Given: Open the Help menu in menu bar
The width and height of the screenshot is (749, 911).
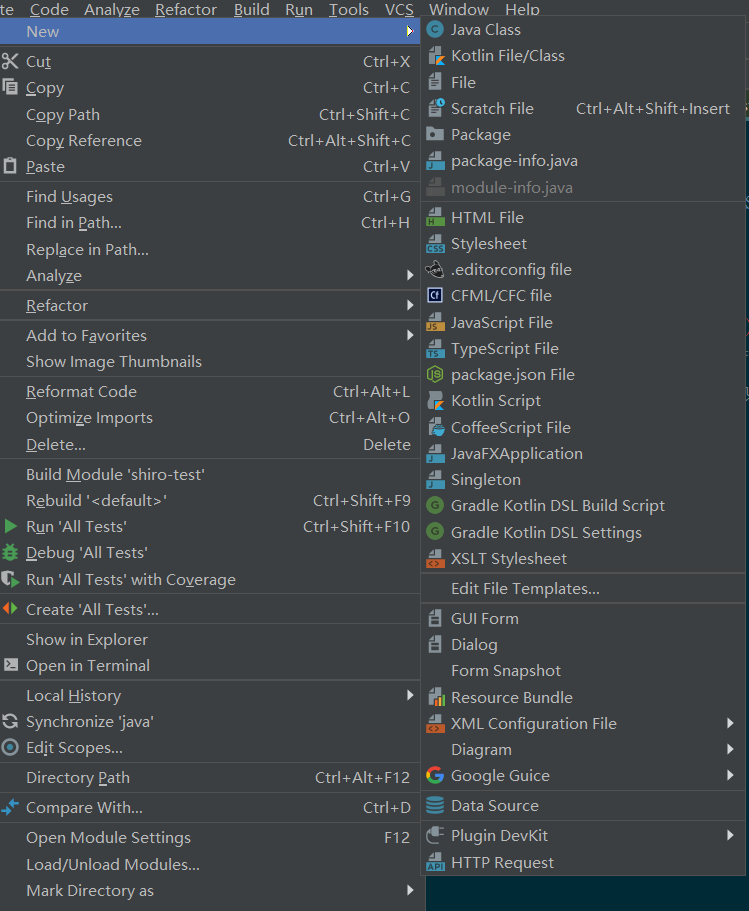Looking at the screenshot, I should (522, 9).
